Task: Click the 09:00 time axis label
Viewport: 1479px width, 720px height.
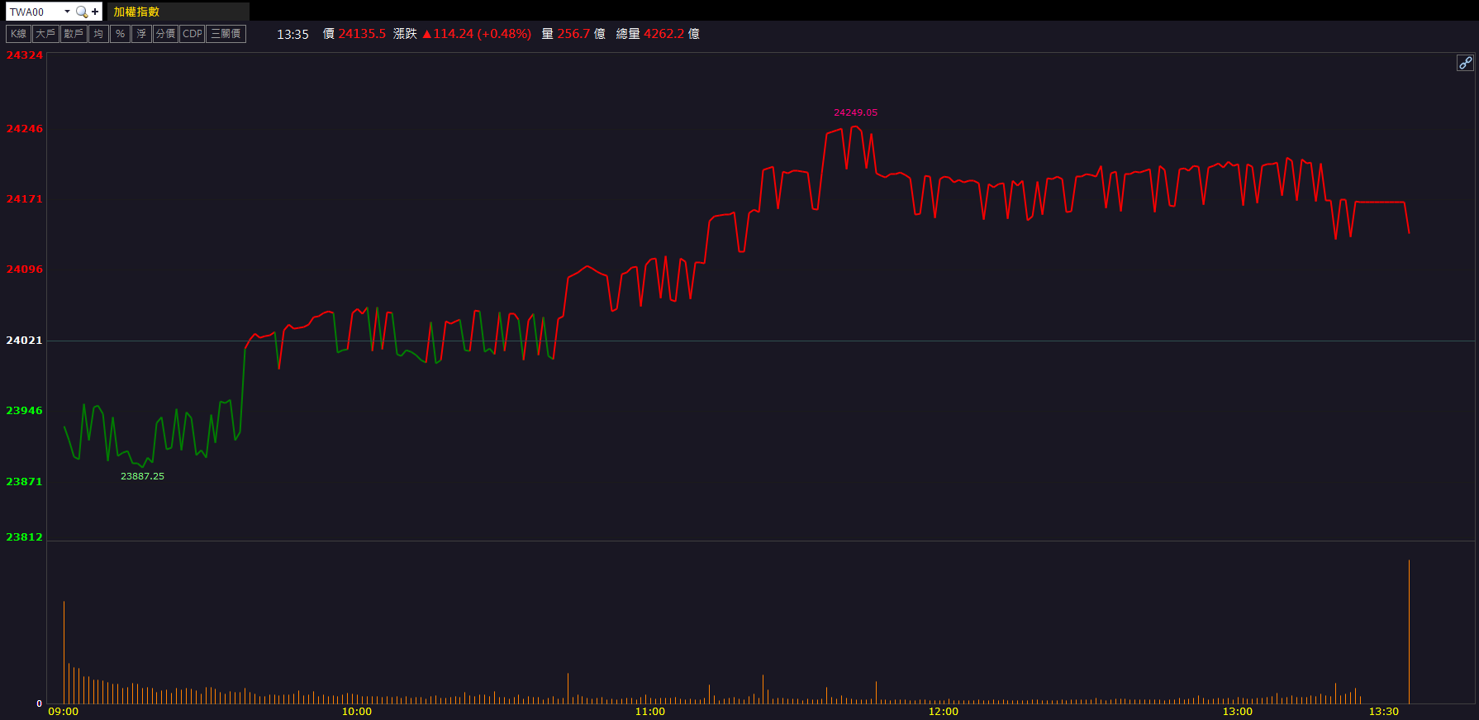Action: click(63, 712)
